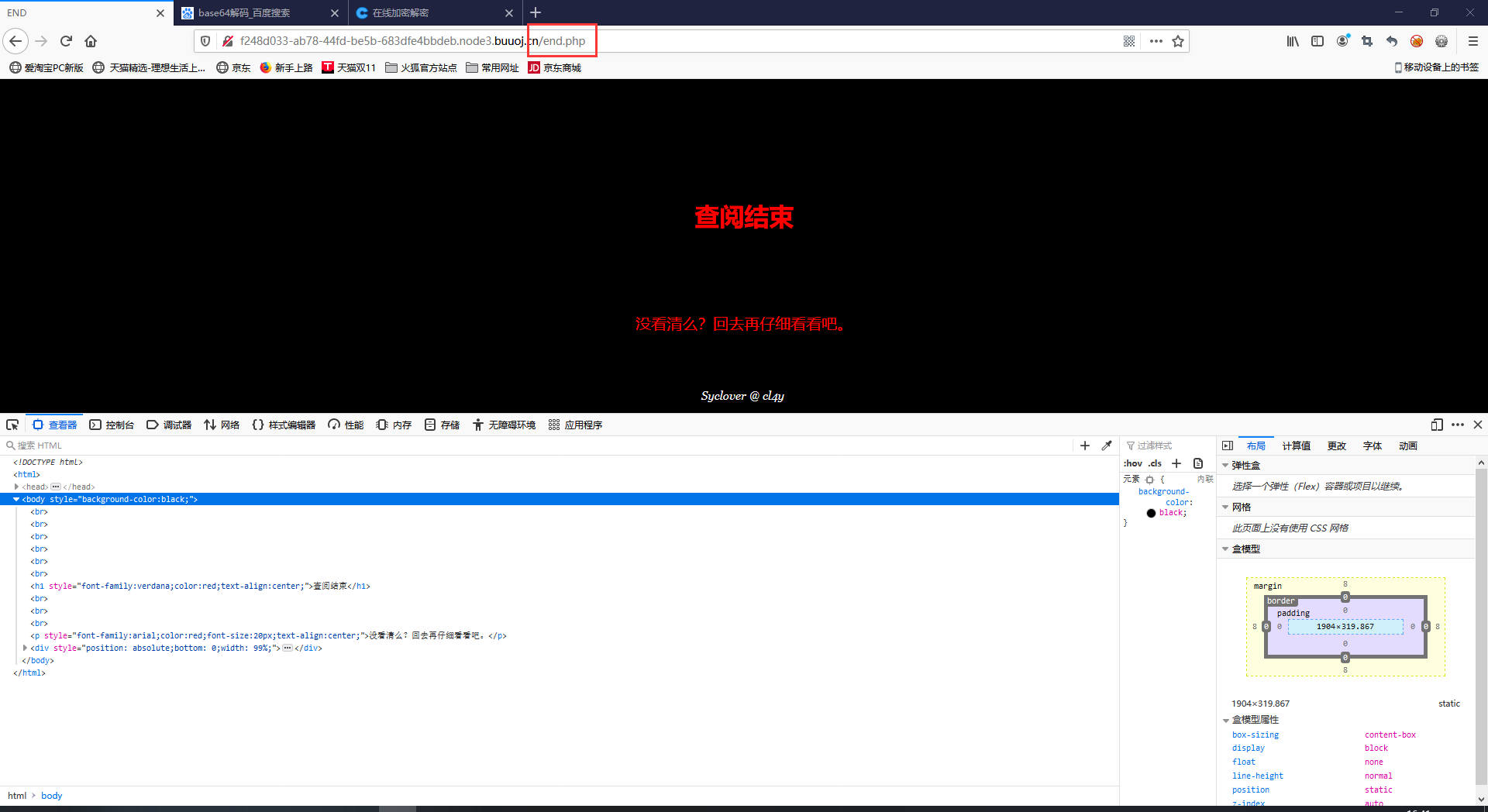This screenshot has width=1488, height=812.
Task: Collapse the 弹性盒 (Flexbox) section
Action: 1225,466
